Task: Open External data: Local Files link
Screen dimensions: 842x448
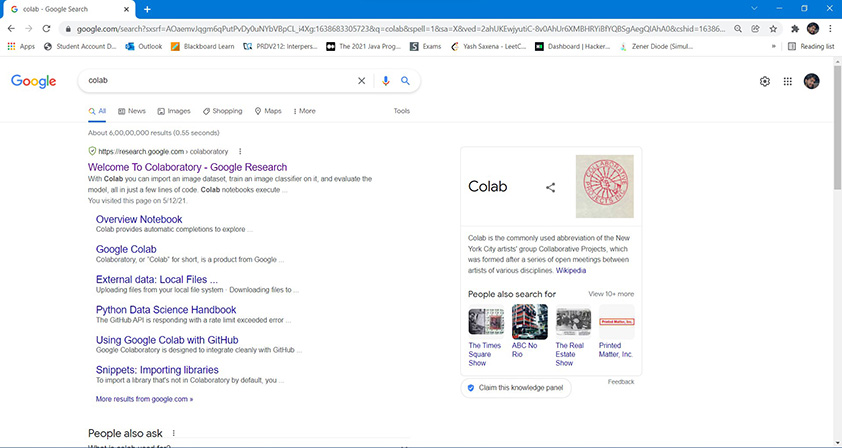Action: [x=157, y=279]
